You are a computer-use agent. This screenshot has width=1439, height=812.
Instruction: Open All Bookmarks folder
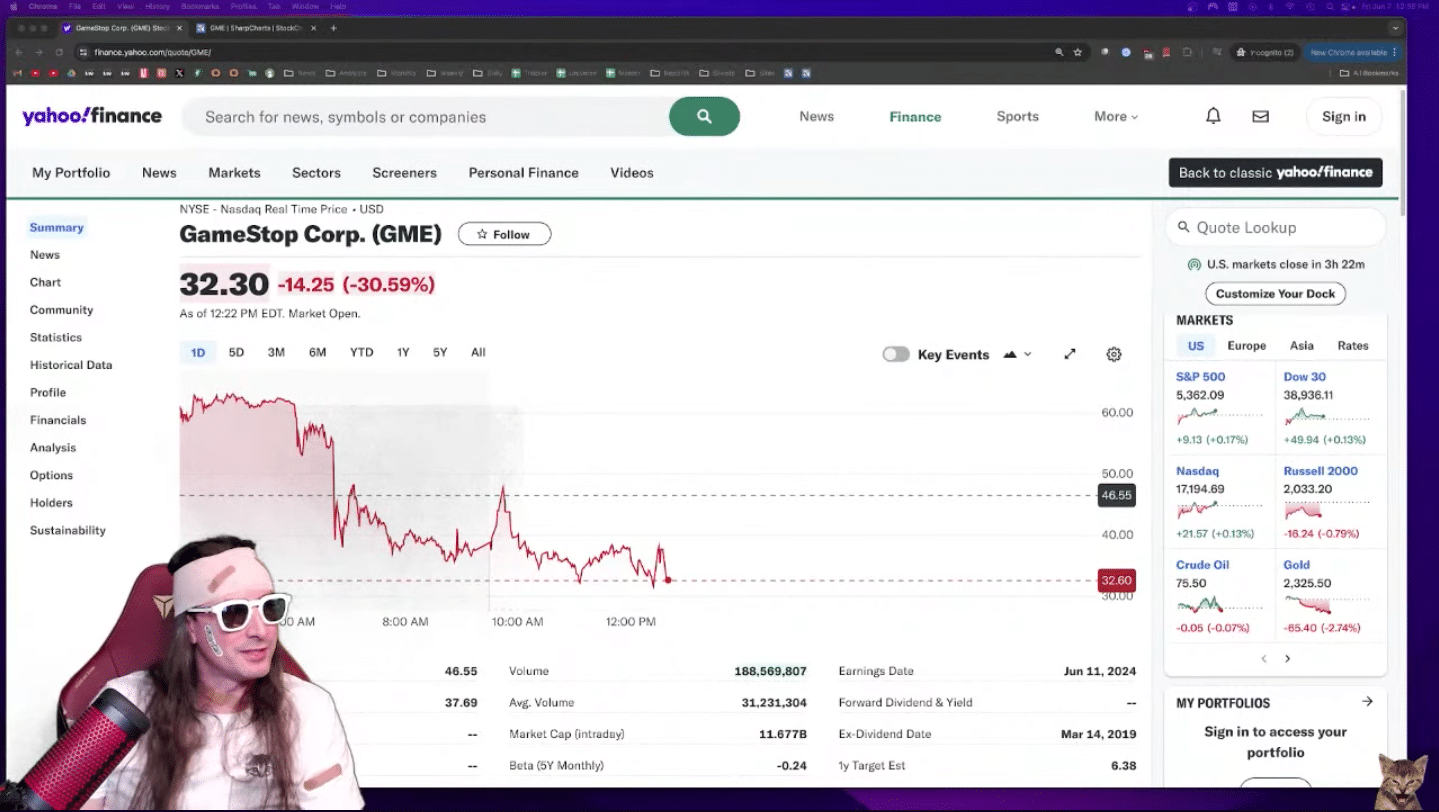(x=1369, y=73)
